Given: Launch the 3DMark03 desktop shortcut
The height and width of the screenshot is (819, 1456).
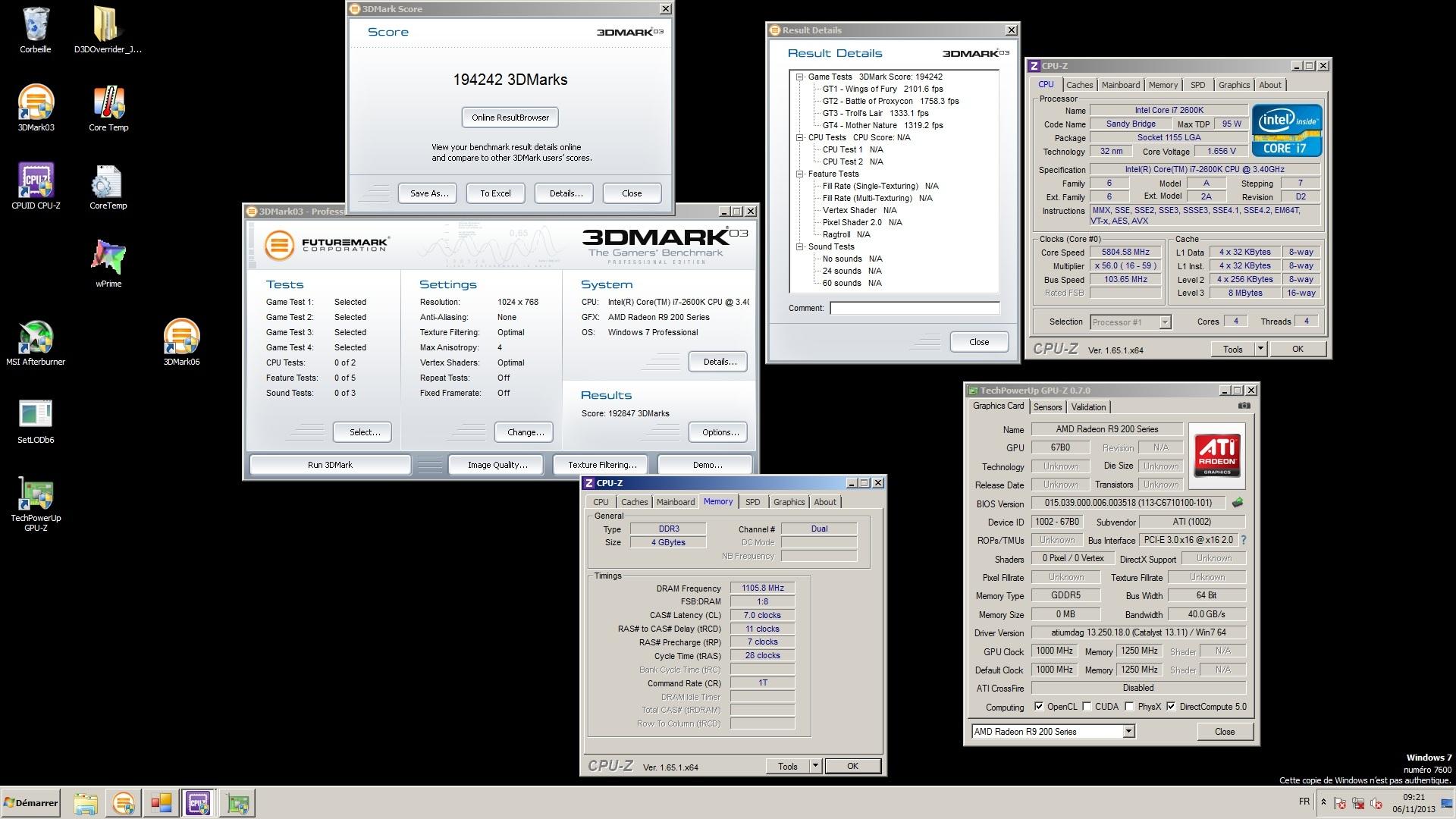Looking at the screenshot, I should click(x=36, y=108).
